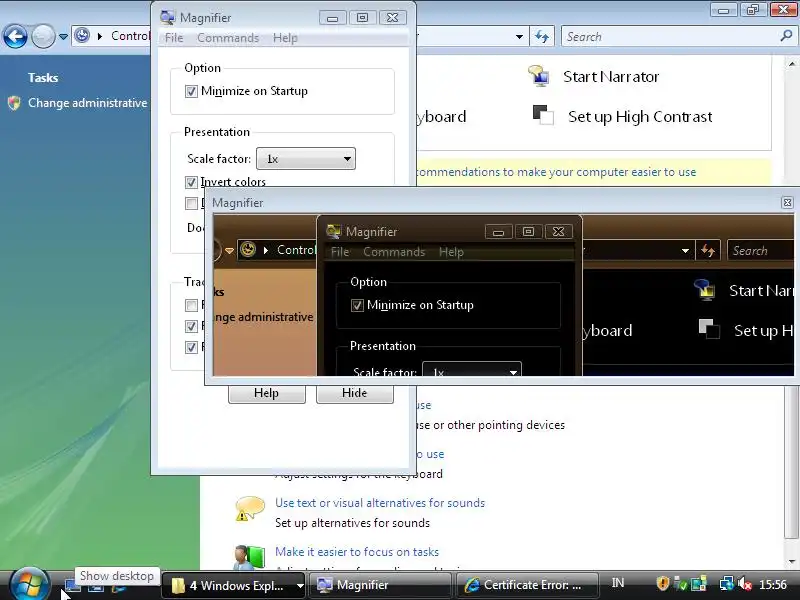Open the Windows Start orb
This screenshot has width=800, height=600.
pyautogui.click(x=30, y=584)
